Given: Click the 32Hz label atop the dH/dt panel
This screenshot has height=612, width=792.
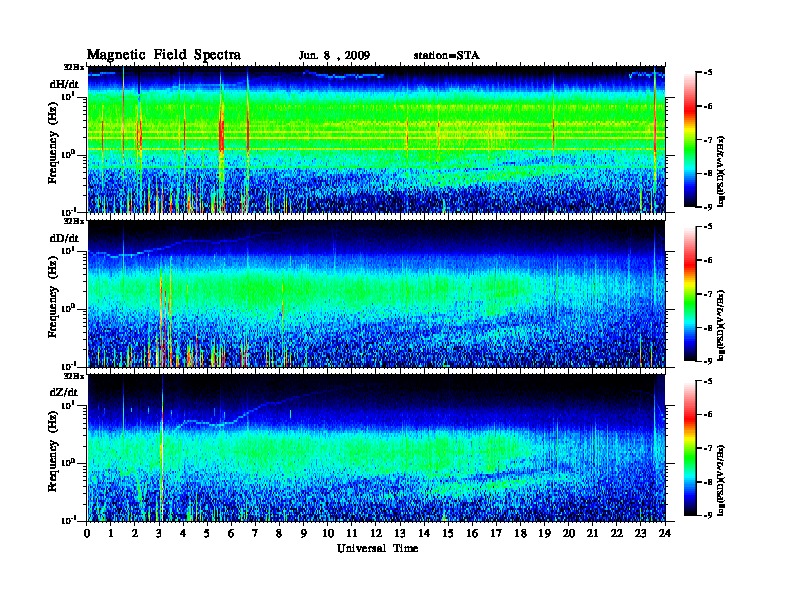Looking at the screenshot, I should 74,66.
